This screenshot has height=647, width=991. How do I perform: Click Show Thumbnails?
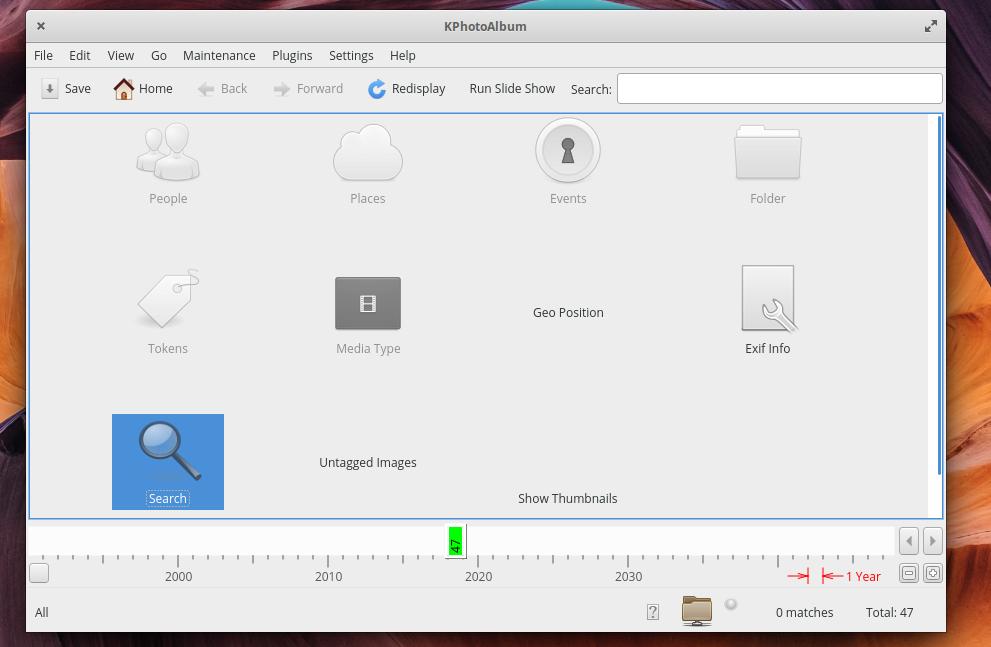pos(567,498)
